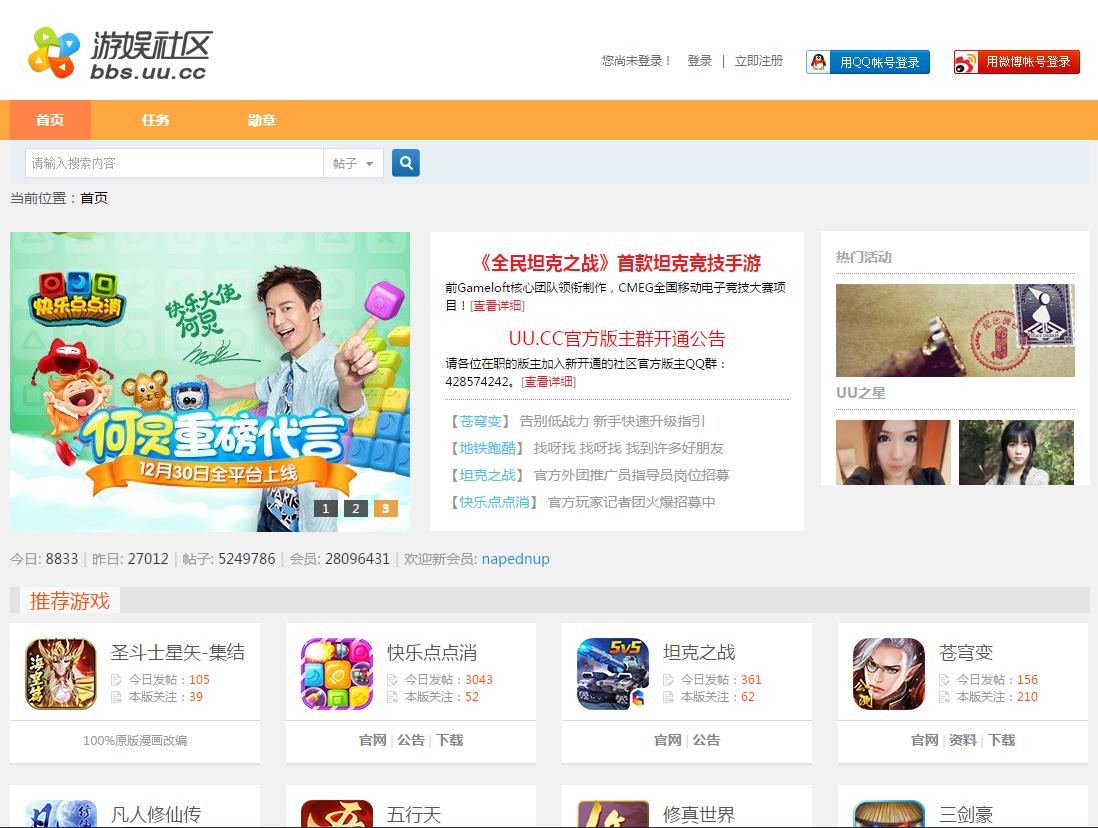Open the 圣斗士星矢-集结 forum title
This screenshot has width=1098, height=828.
[178, 652]
